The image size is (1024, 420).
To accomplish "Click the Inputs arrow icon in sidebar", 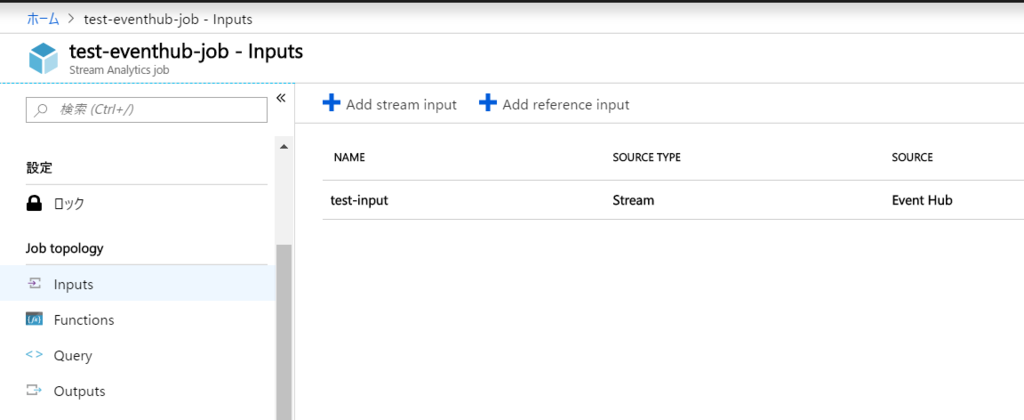I will pos(34,283).
